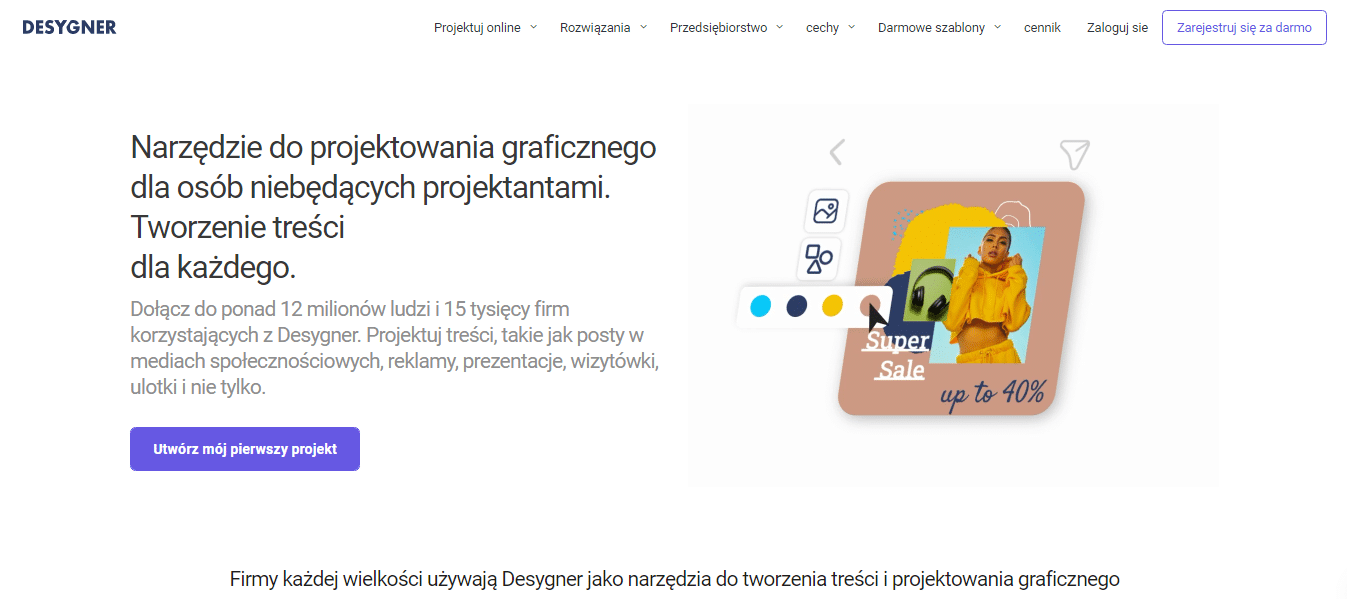
Task: Click the shapes icon in illustration
Action: (819, 259)
